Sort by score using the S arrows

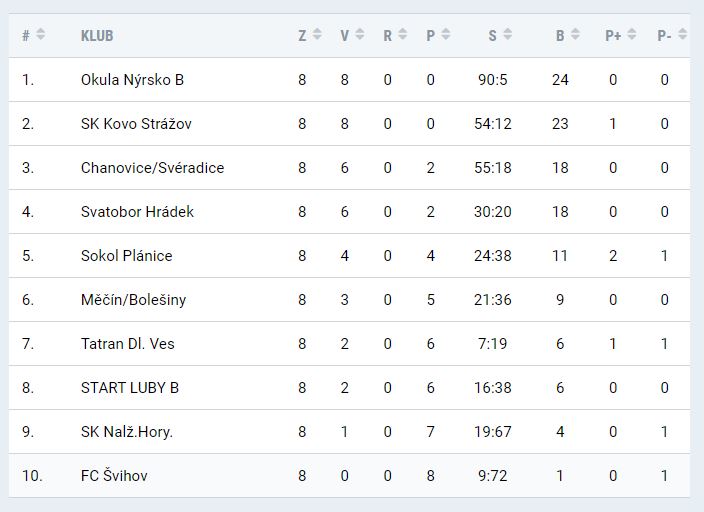(x=507, y=35)
